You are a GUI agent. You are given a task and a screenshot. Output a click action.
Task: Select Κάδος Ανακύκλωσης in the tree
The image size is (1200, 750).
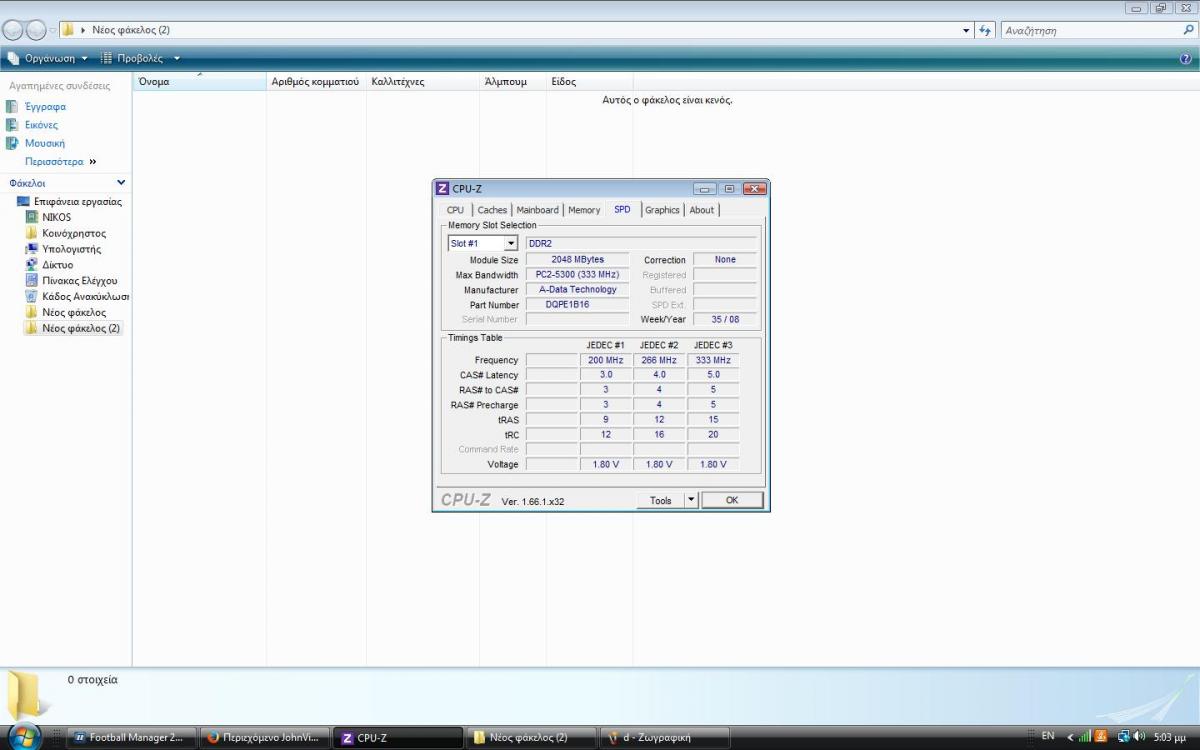[85, 296]
